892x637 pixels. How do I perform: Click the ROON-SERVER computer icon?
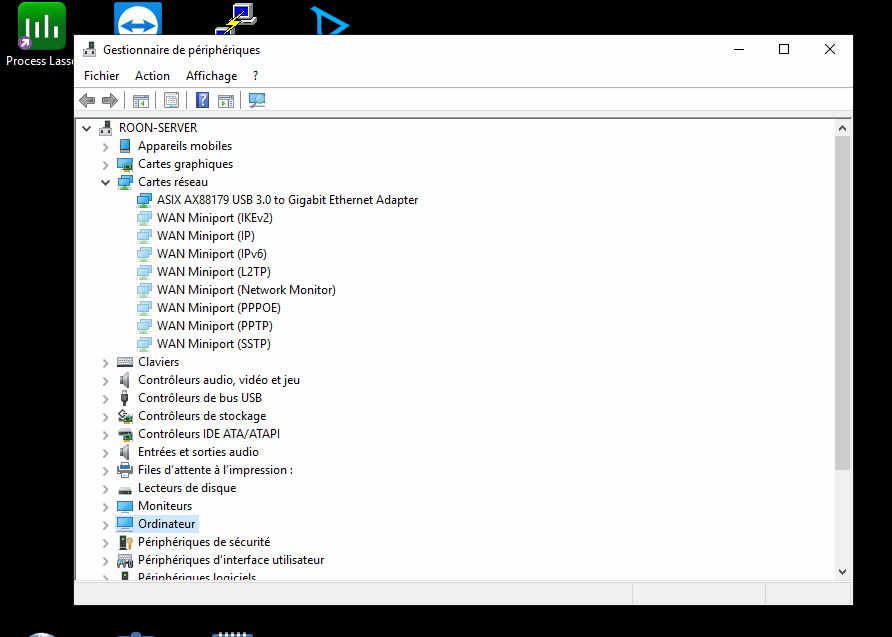(x=106, y=128)
